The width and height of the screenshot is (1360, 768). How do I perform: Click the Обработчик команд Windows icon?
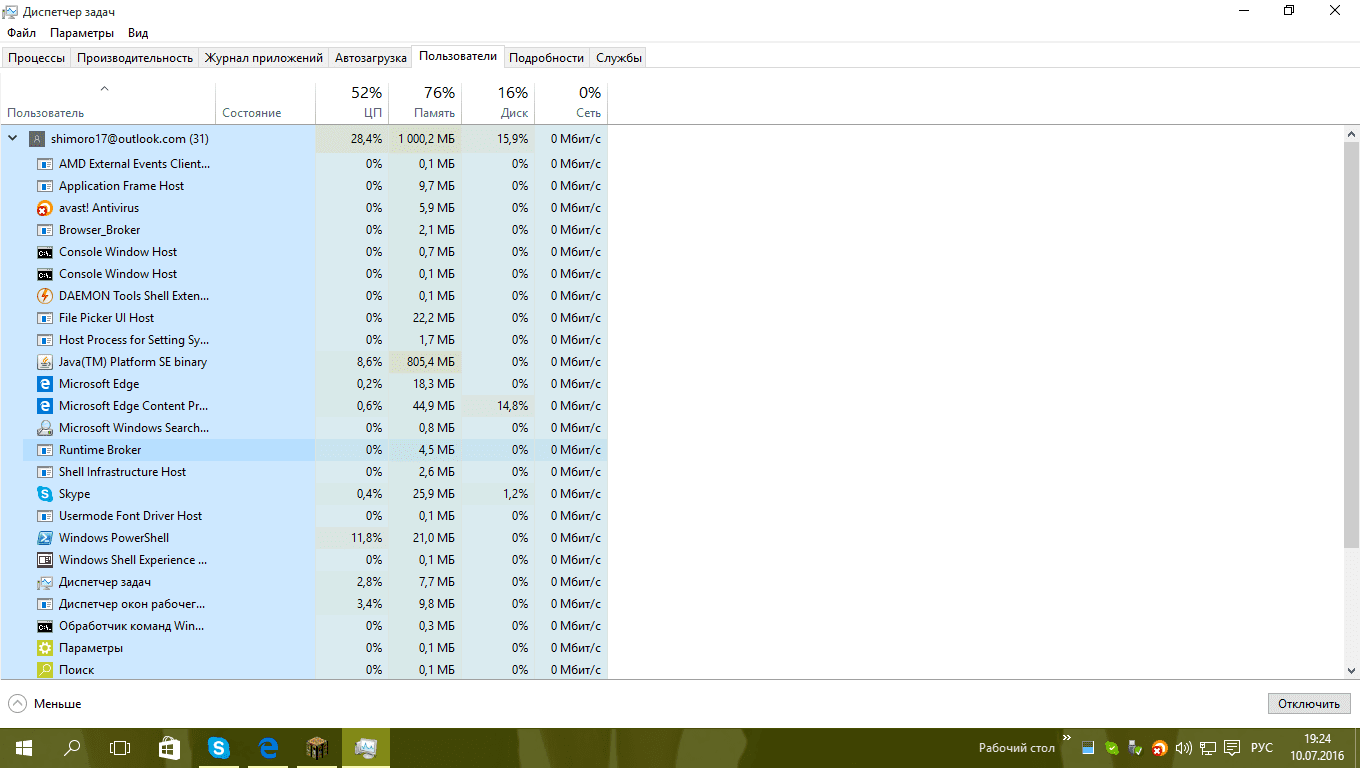coord(44,626)
